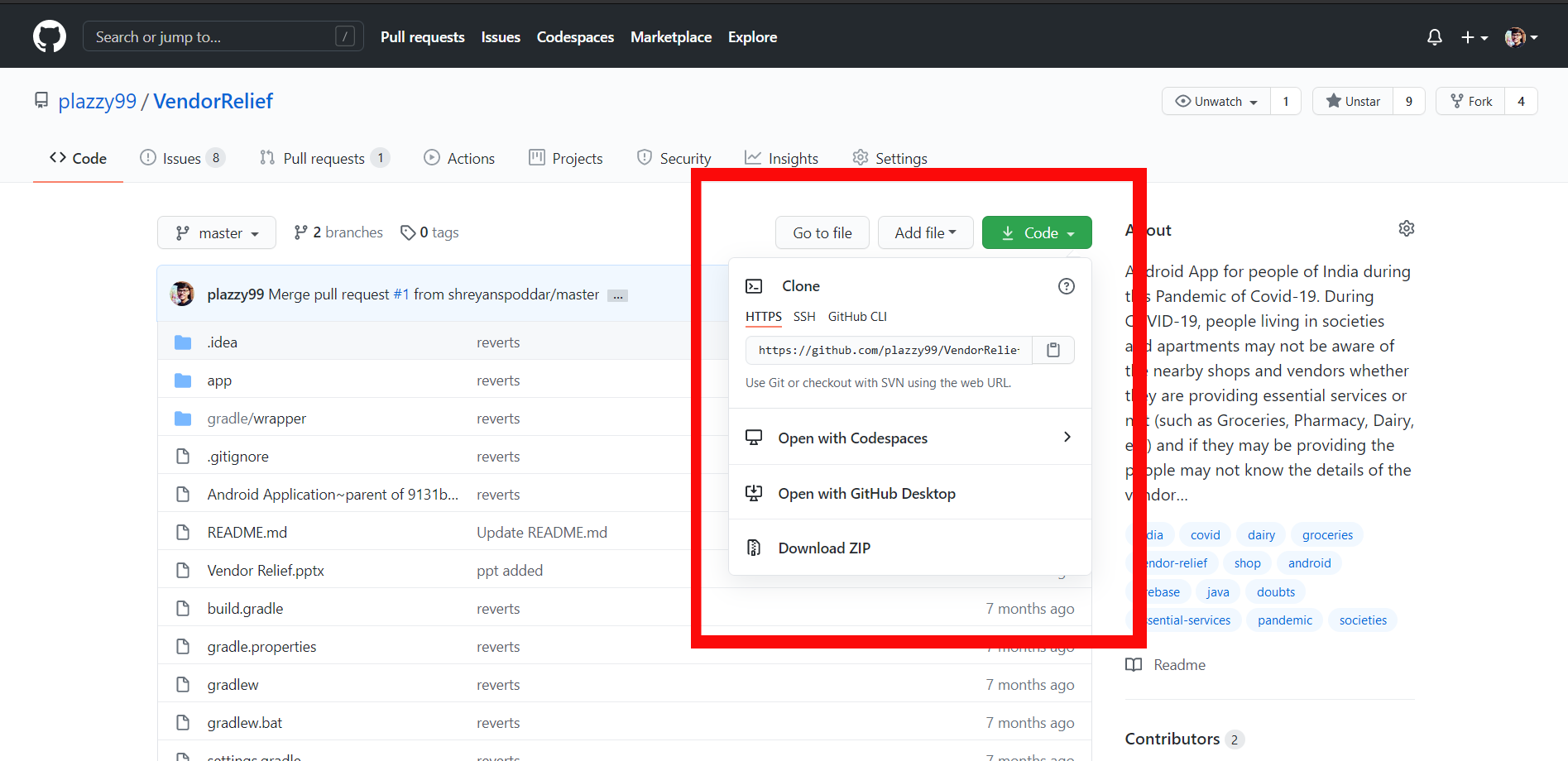Unstar the repository
The image size is (1568, 761).
1353,101
